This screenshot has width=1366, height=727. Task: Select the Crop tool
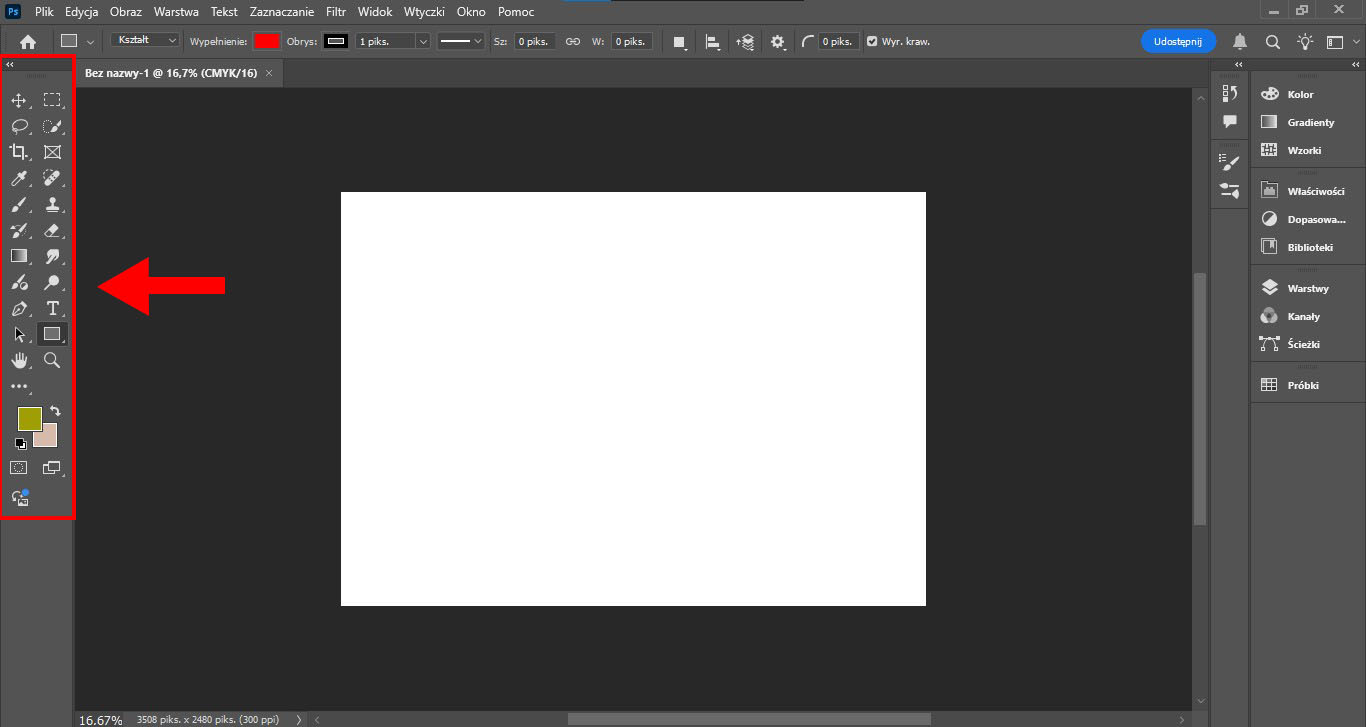(19, 152)
